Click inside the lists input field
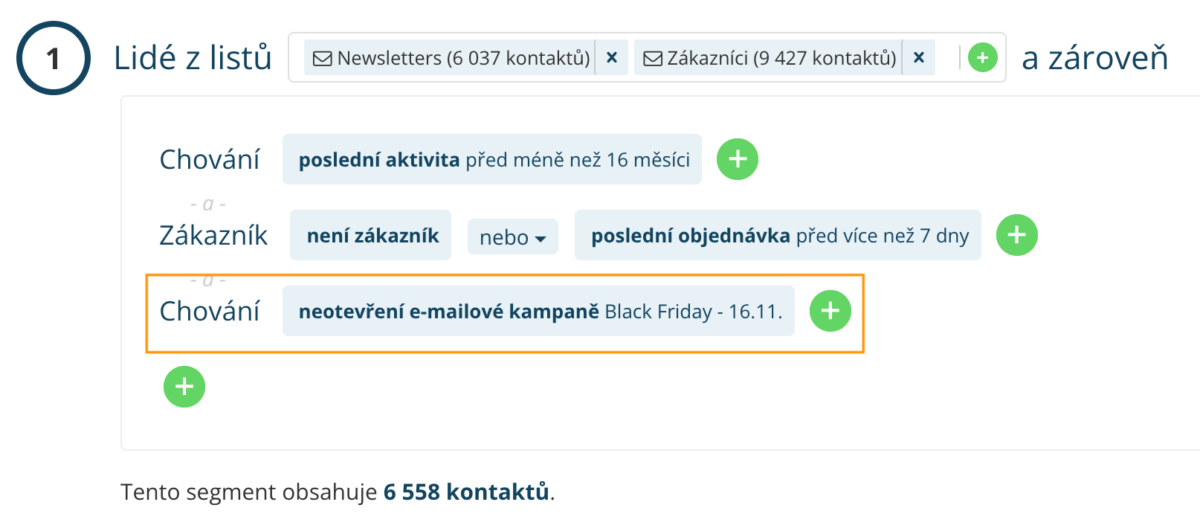The image size is (1200, 528). 948,58
